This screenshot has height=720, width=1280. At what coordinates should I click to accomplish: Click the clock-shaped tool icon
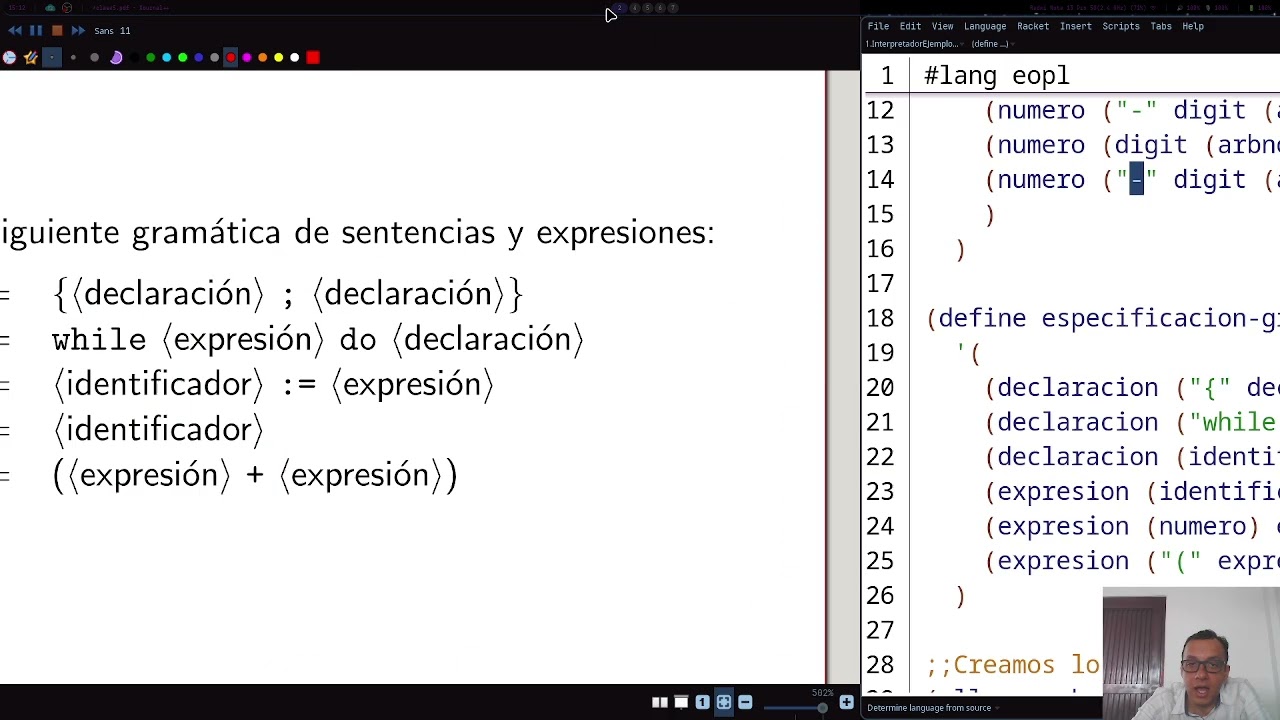pos(9,57)
